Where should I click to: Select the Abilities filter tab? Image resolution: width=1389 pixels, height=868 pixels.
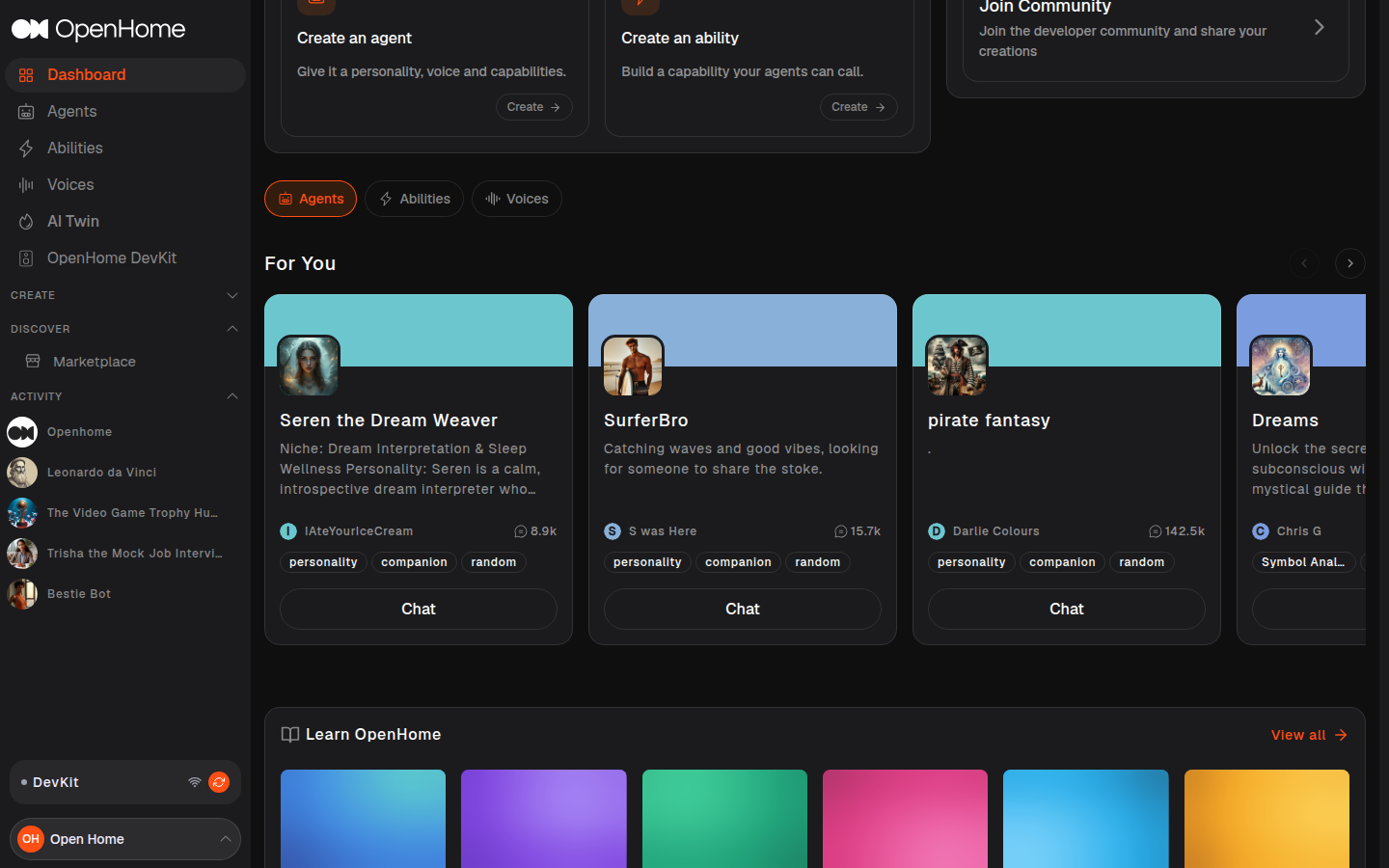tap(414, 199)
